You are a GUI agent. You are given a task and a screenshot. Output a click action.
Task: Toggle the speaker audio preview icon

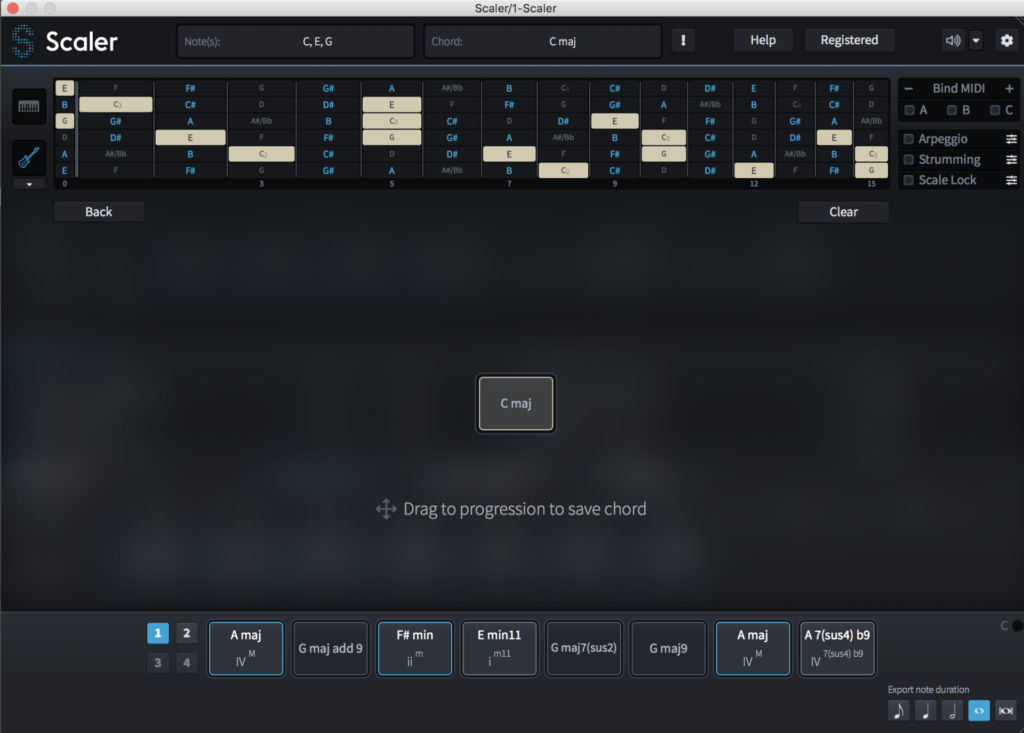click(952, 41)
